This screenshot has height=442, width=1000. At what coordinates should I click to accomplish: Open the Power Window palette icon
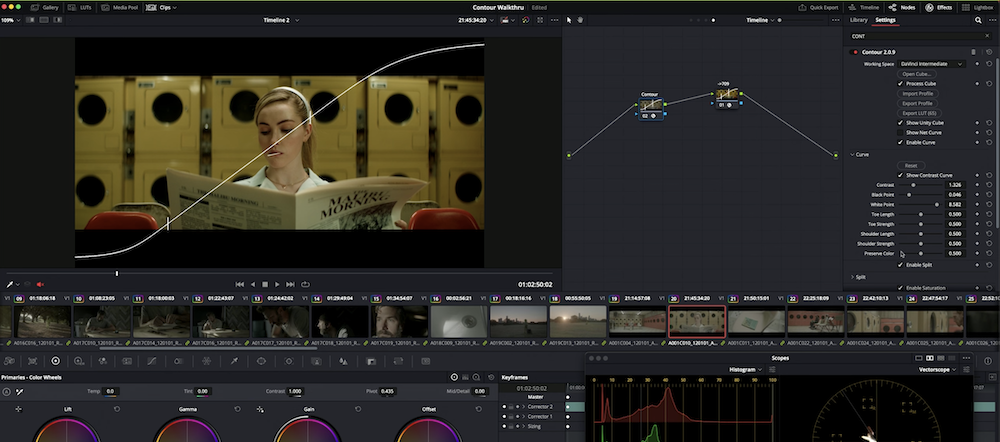[261, 361]
